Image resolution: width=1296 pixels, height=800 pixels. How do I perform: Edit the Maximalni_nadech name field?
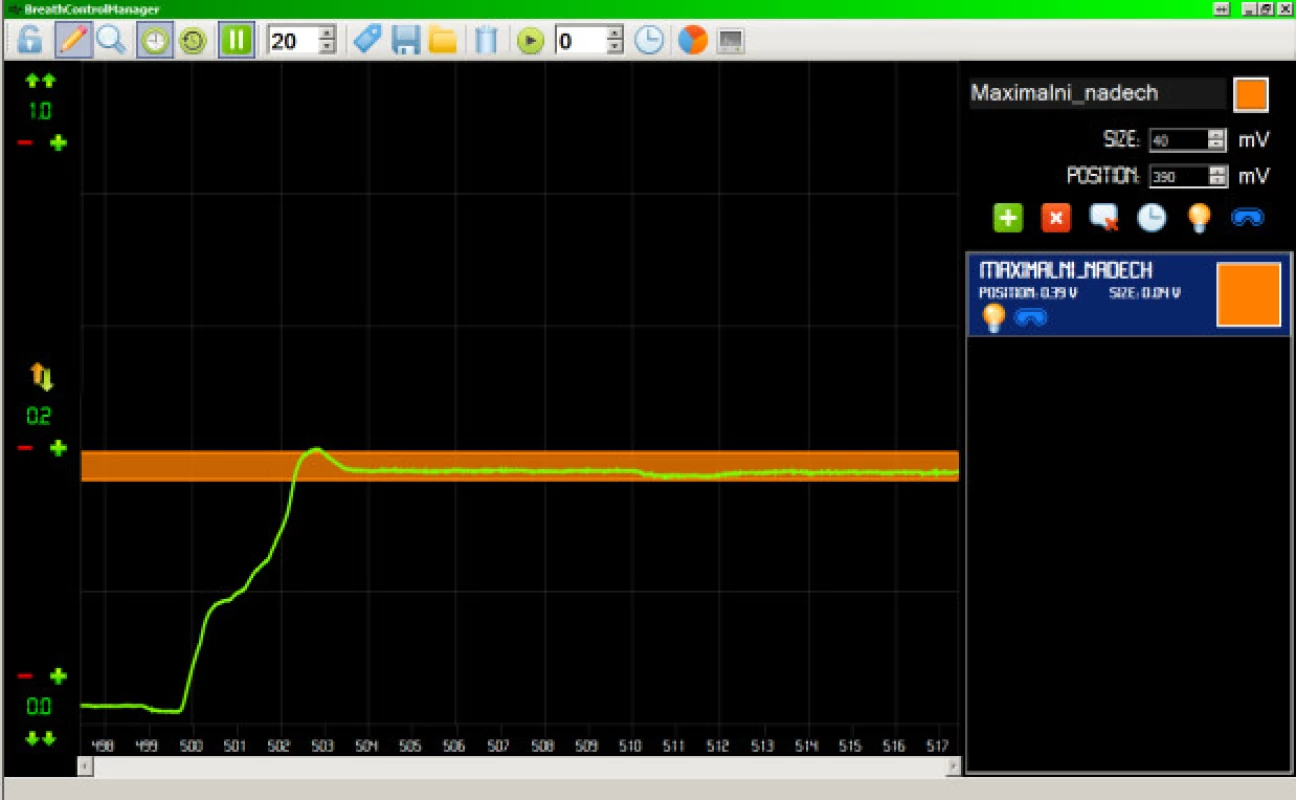[1097, 93]
